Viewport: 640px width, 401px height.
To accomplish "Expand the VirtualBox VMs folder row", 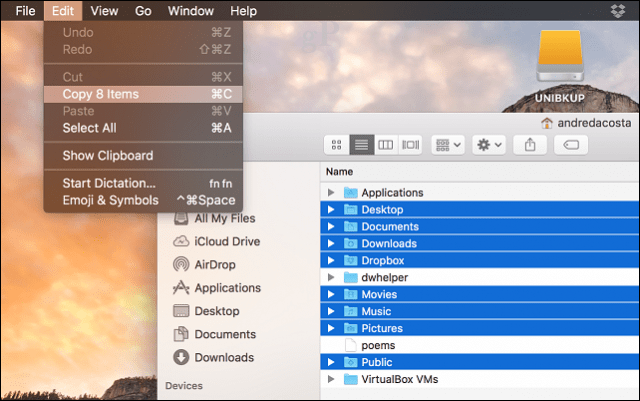I will pos(331,379).
